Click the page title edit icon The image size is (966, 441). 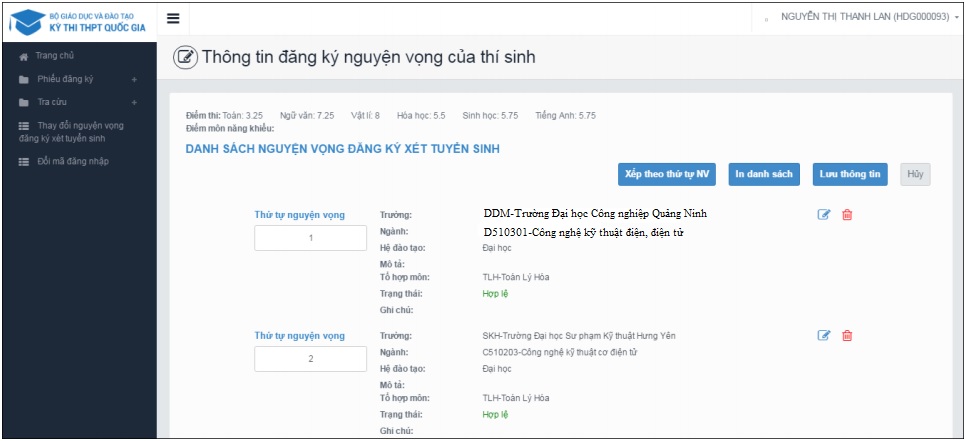(x=185, y=57)
